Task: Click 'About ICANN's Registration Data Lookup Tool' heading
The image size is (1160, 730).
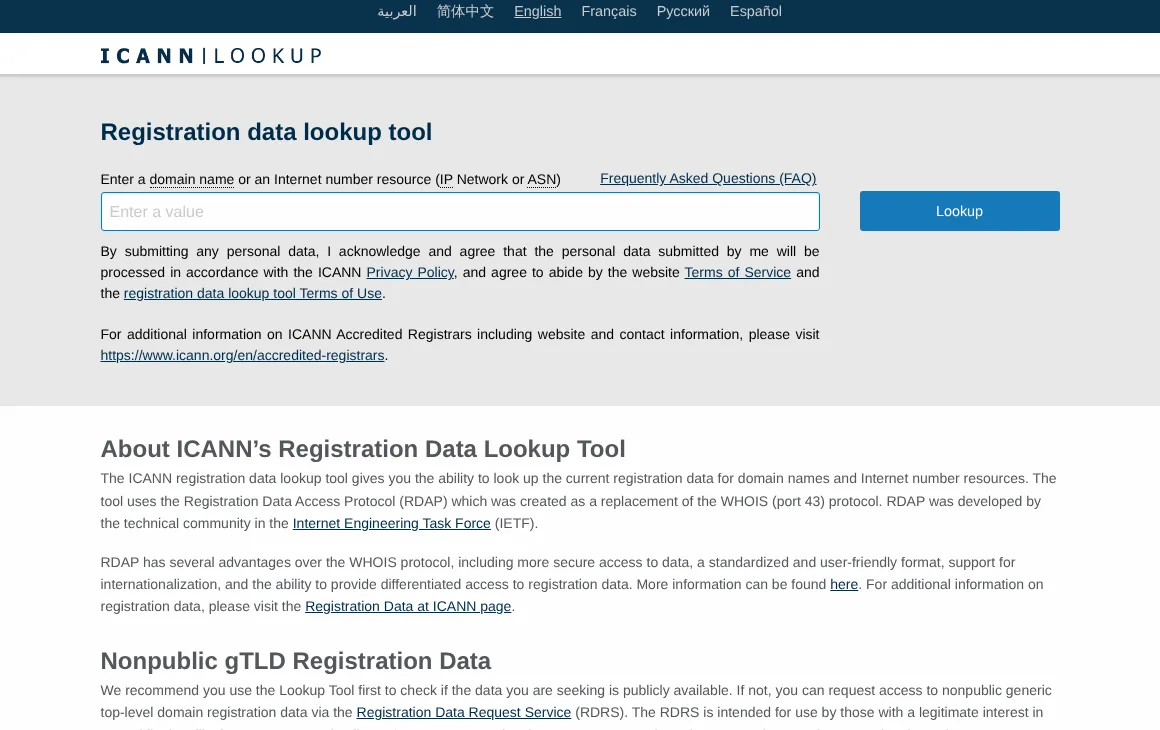Action: (363, 449)
